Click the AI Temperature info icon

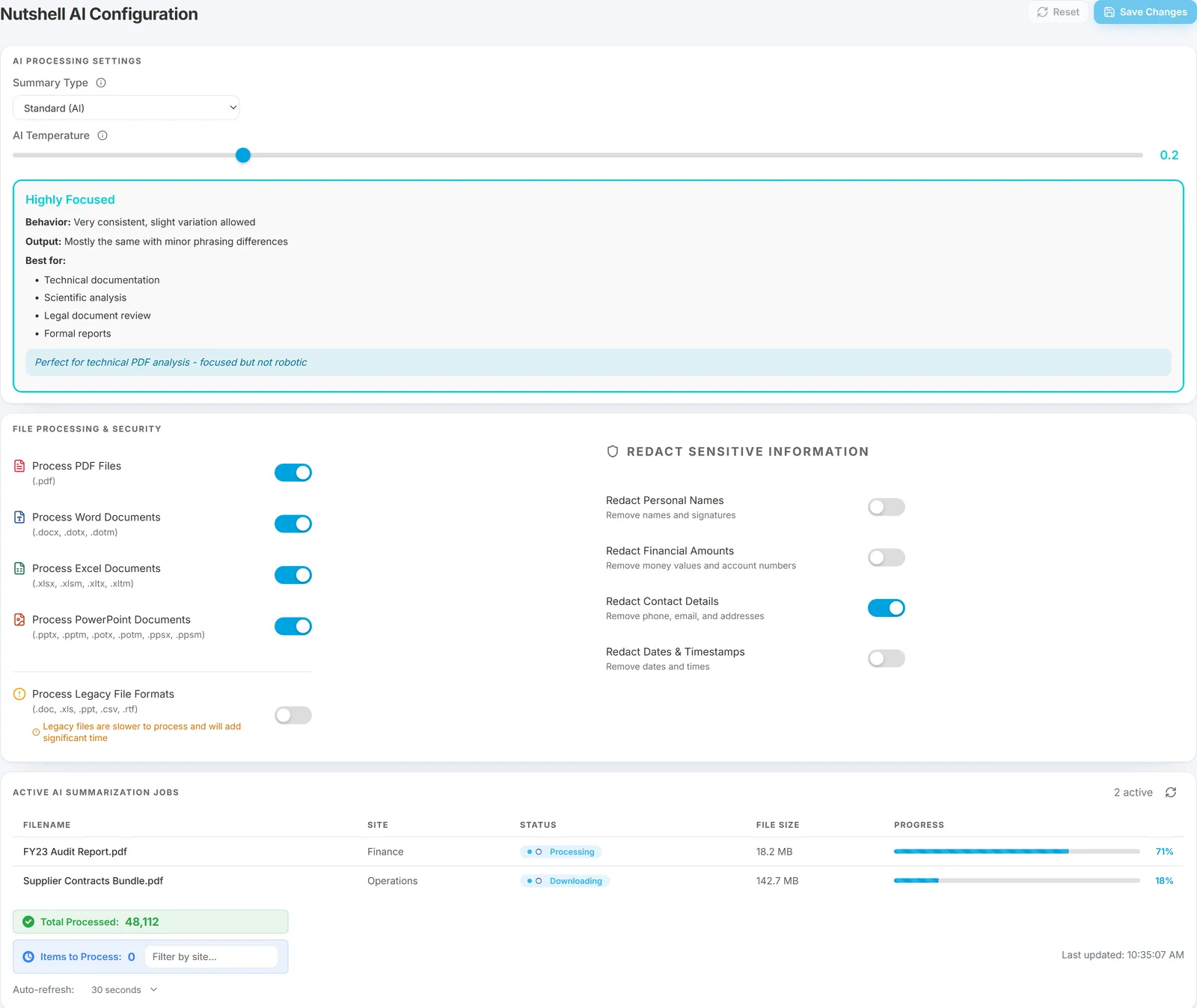coord(102,135)
